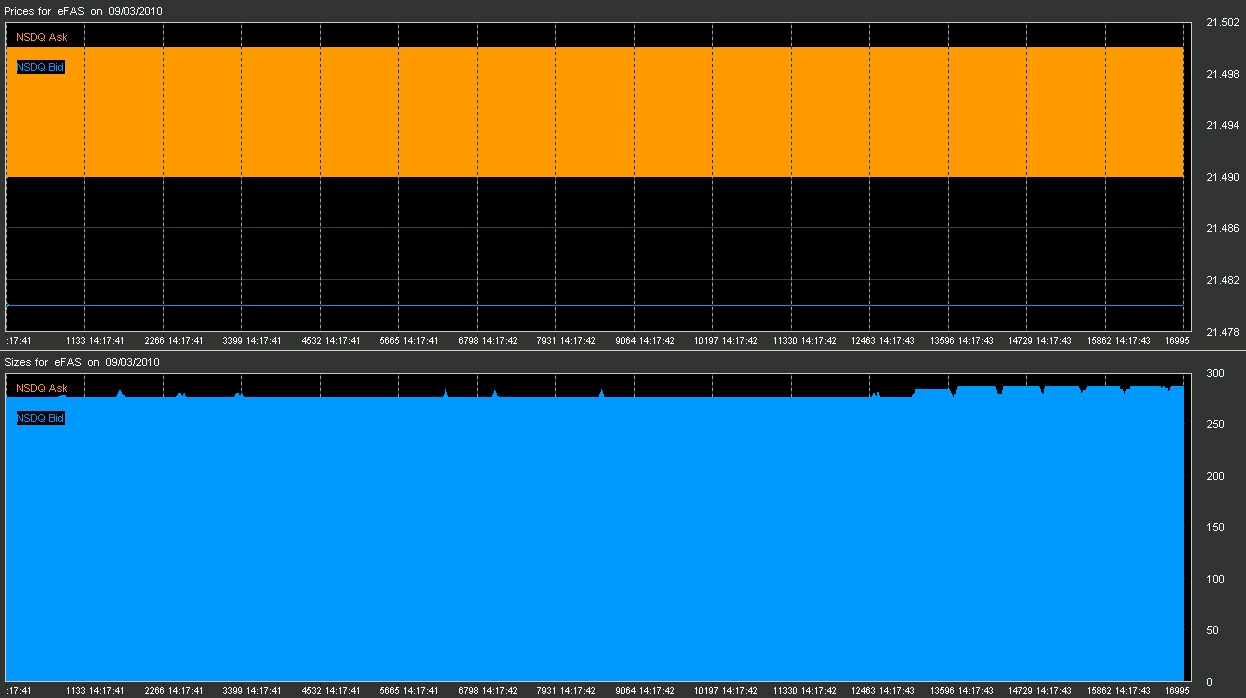Click '9064 14:17:42' under the Prices chart
This screenshot has width=1246, height=698.
645,341
